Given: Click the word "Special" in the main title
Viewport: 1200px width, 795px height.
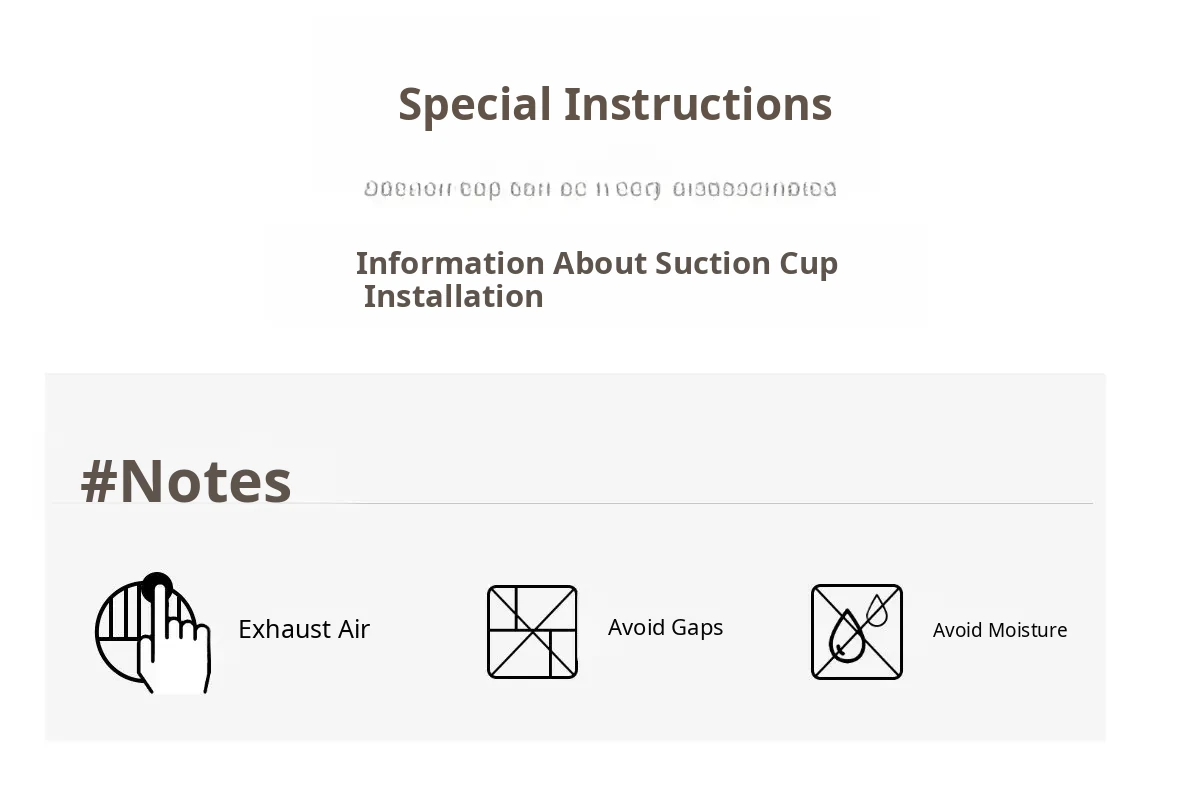Looking at the screenshot, I should tap(475, 104).
